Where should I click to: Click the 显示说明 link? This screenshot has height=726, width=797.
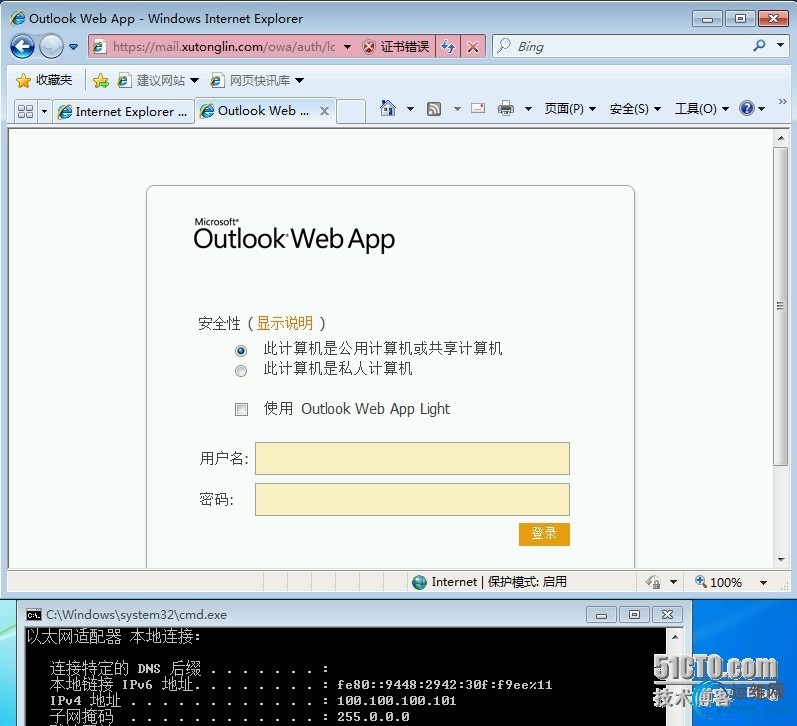tap(284, 323)
